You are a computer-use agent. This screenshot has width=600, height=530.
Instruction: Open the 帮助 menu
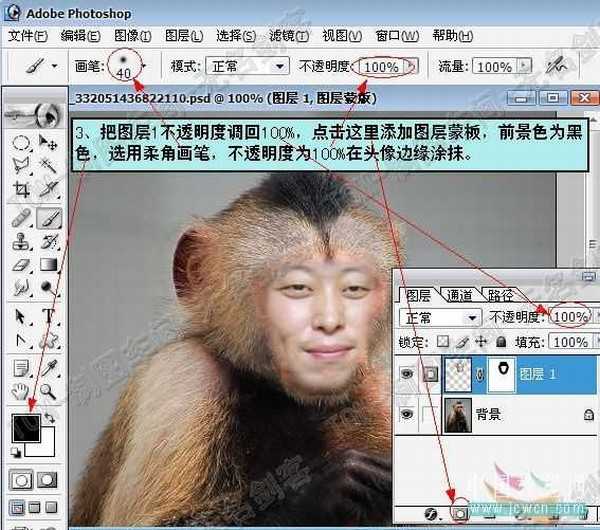pyautogui.click(x=453, y=36)
